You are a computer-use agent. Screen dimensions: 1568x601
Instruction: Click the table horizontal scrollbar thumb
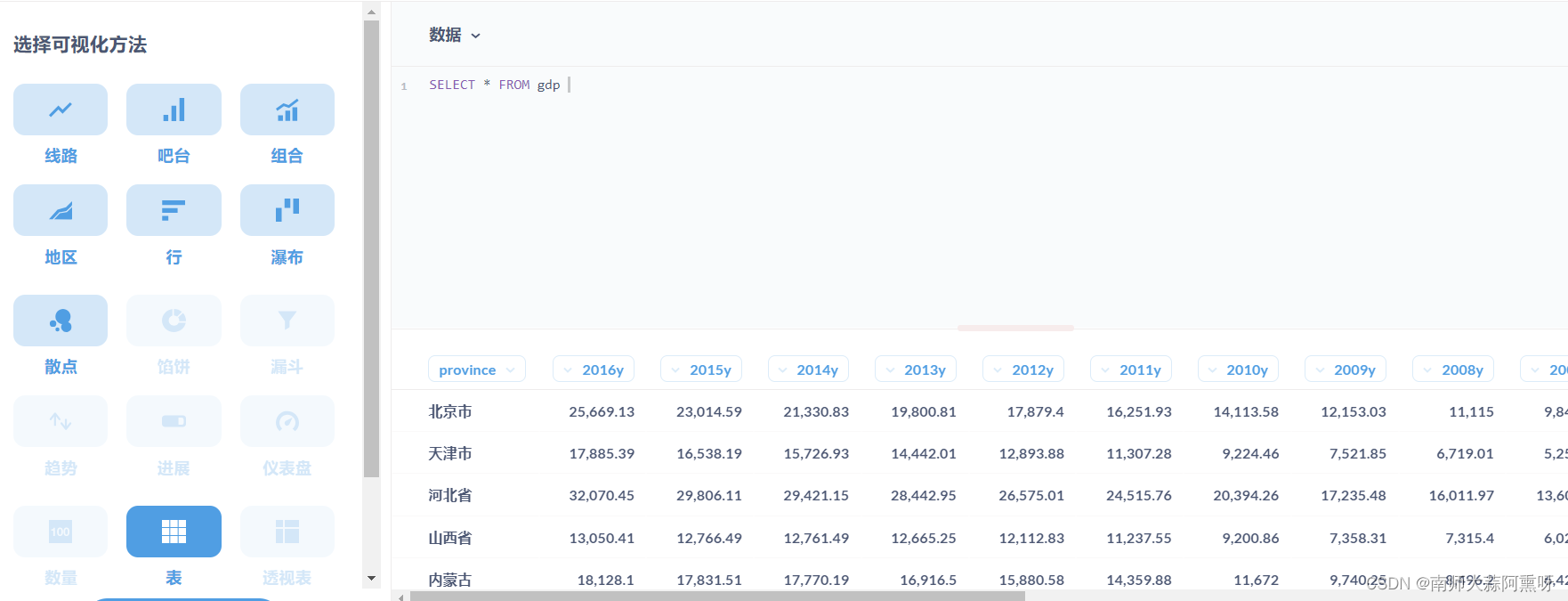[x=717, y=596]
